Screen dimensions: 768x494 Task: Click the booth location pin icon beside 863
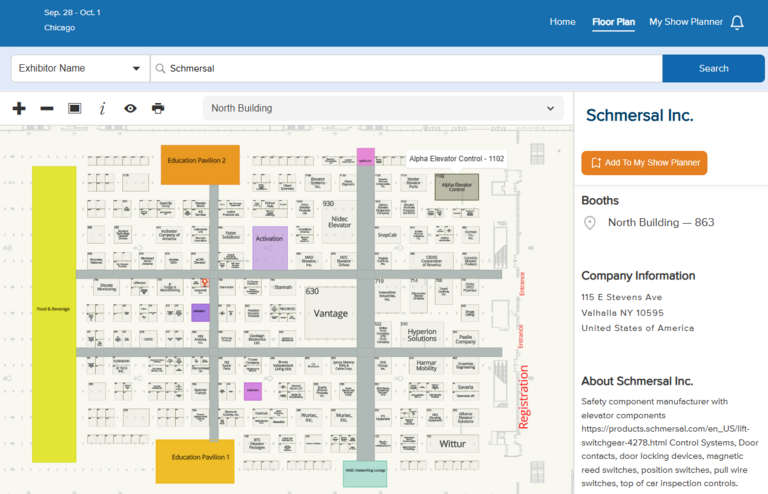[590, 223]
